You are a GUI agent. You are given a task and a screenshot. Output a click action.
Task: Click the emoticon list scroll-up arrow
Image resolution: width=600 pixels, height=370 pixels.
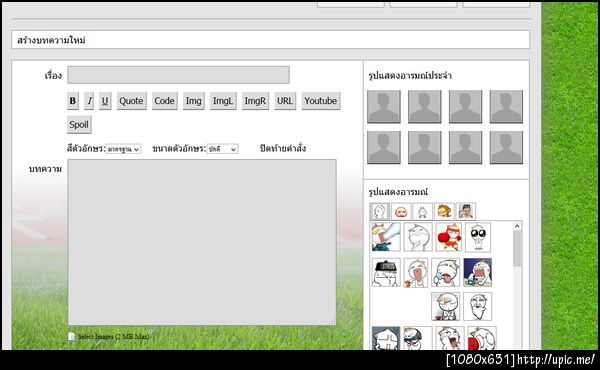pyautogui.click(x=517, y=226)
